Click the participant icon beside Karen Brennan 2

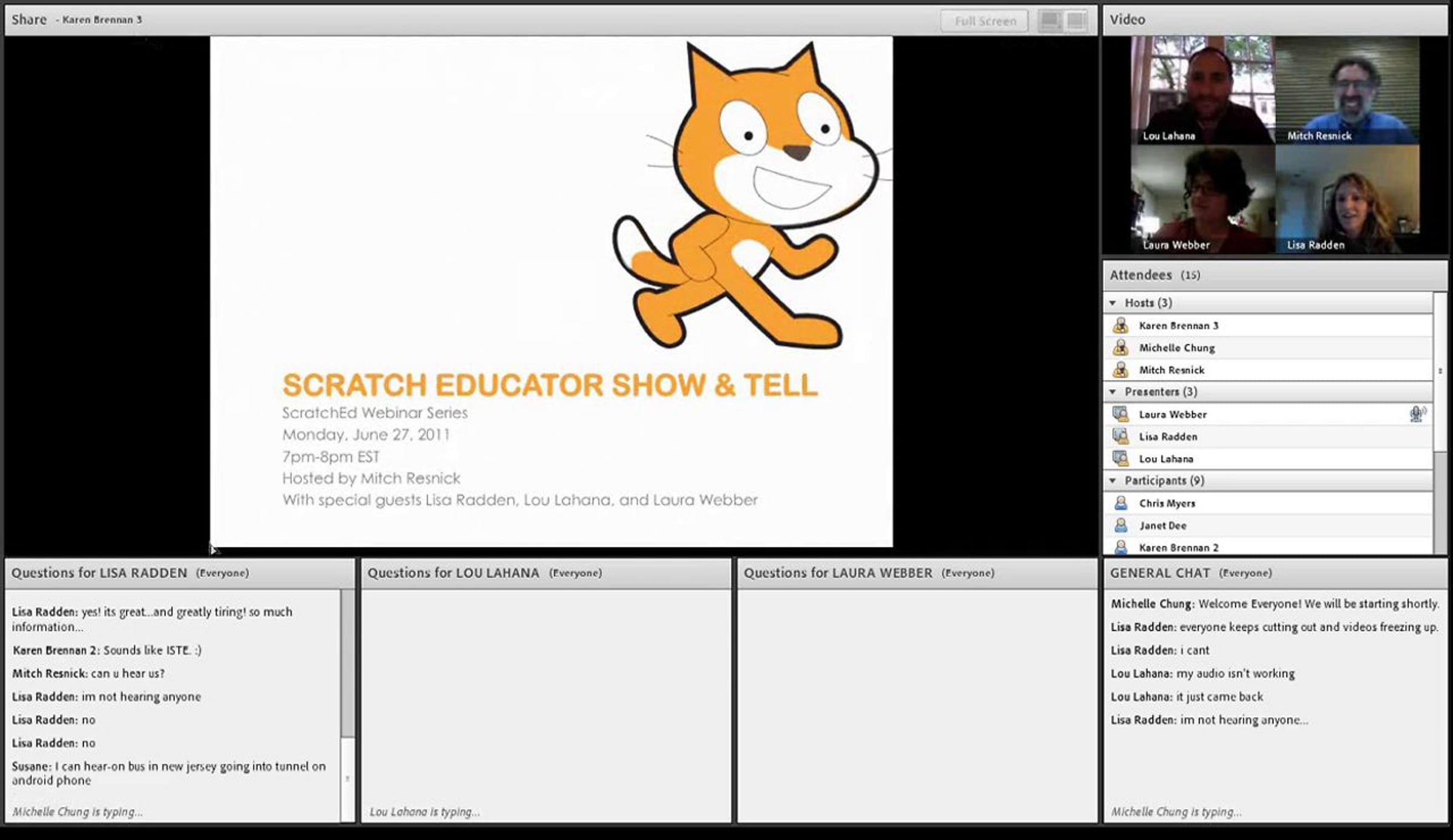coord(1121,547)
